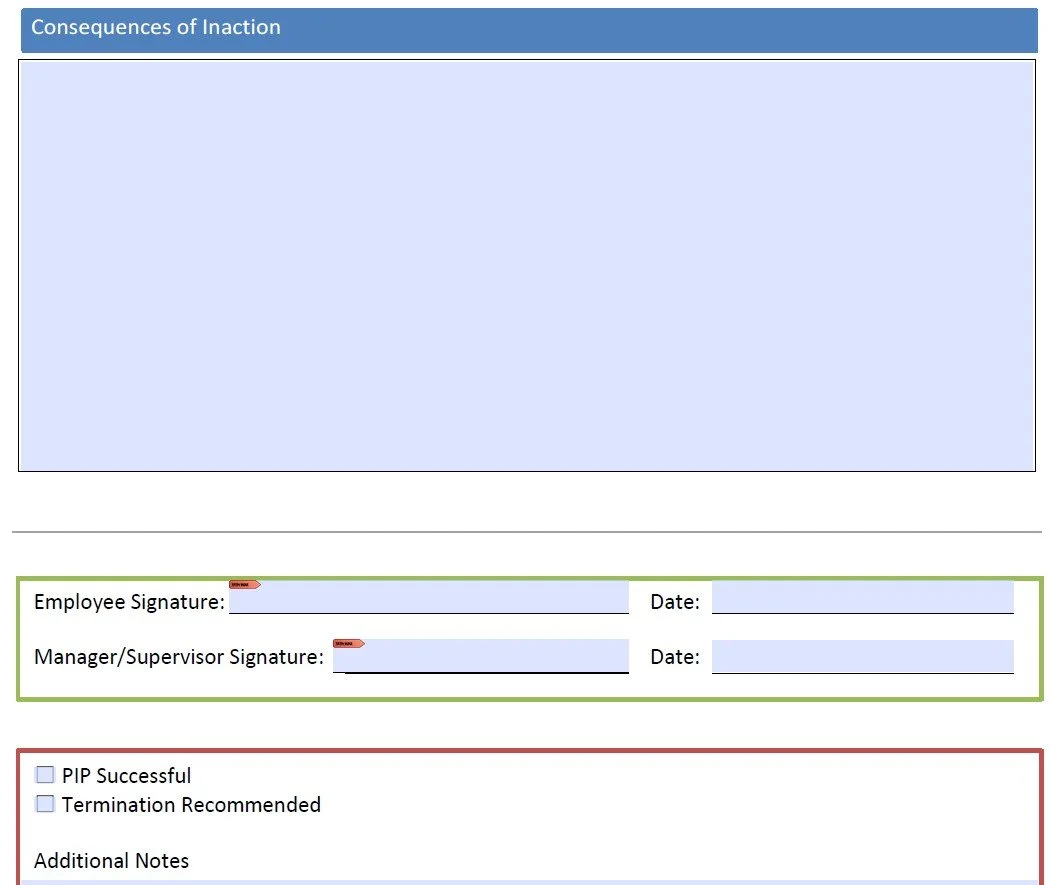Screen dimensions: 1050x885
Task: Click the Consequences of Inaction text area
Action: coord(527,266)
